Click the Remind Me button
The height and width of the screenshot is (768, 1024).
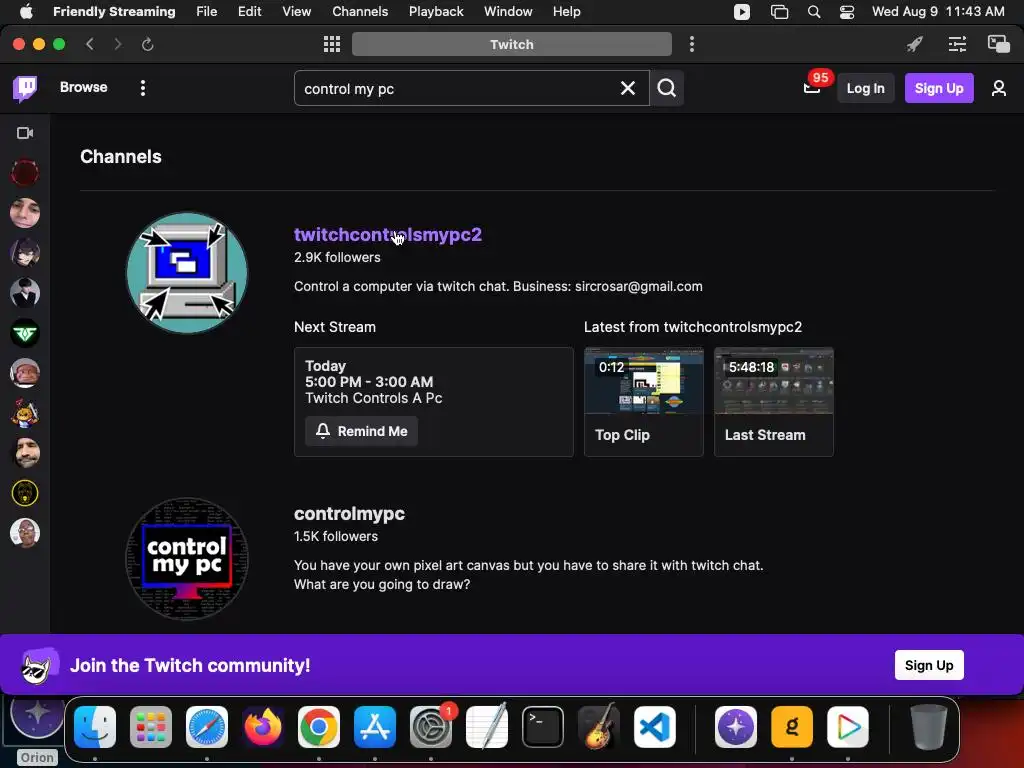tap(361, 431)
